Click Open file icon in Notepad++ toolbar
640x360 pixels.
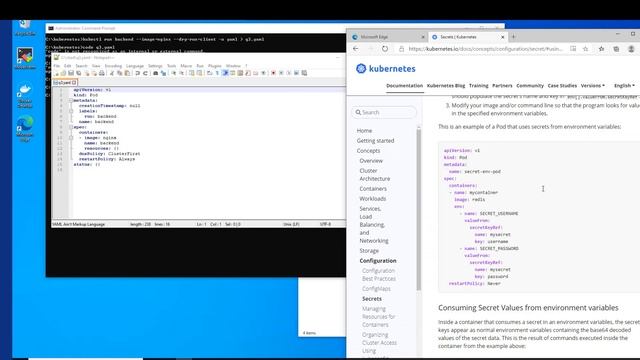pyautogui.click(x=64, y=73)
